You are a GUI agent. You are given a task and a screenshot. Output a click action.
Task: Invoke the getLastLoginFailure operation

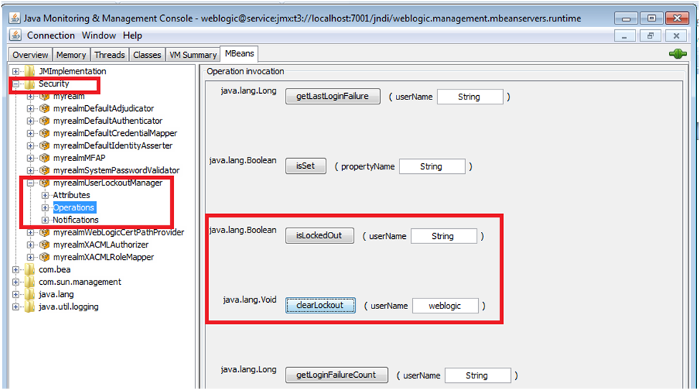(x=333, y=96)
